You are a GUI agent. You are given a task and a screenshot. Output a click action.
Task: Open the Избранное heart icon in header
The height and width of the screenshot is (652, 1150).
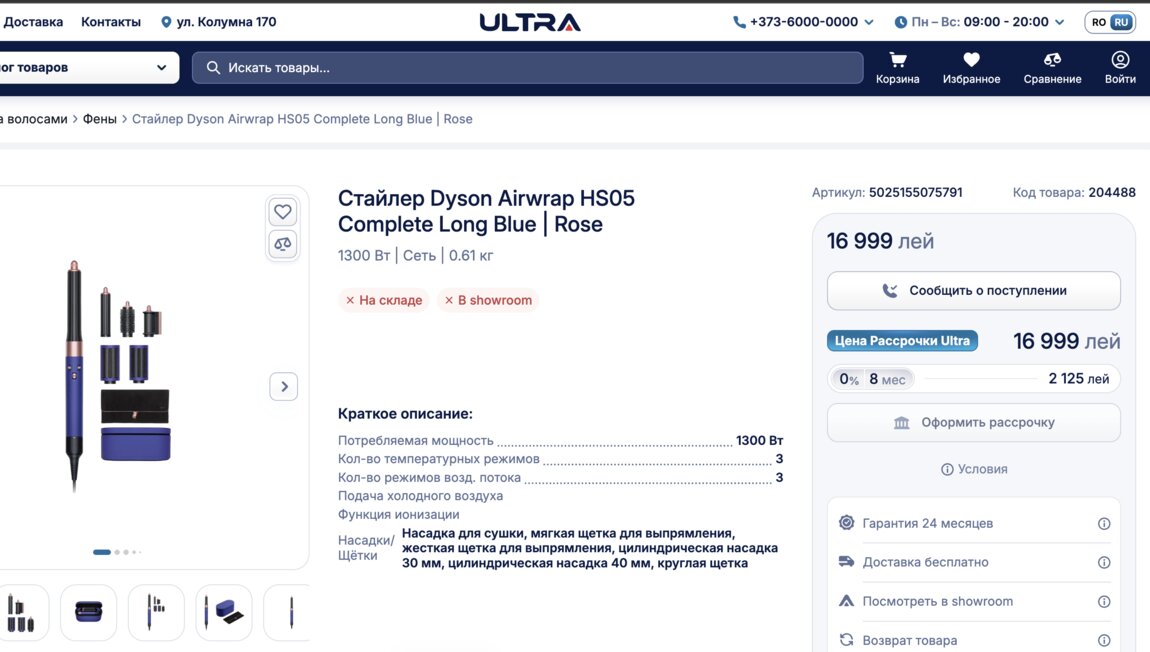(x=971, y=61)
